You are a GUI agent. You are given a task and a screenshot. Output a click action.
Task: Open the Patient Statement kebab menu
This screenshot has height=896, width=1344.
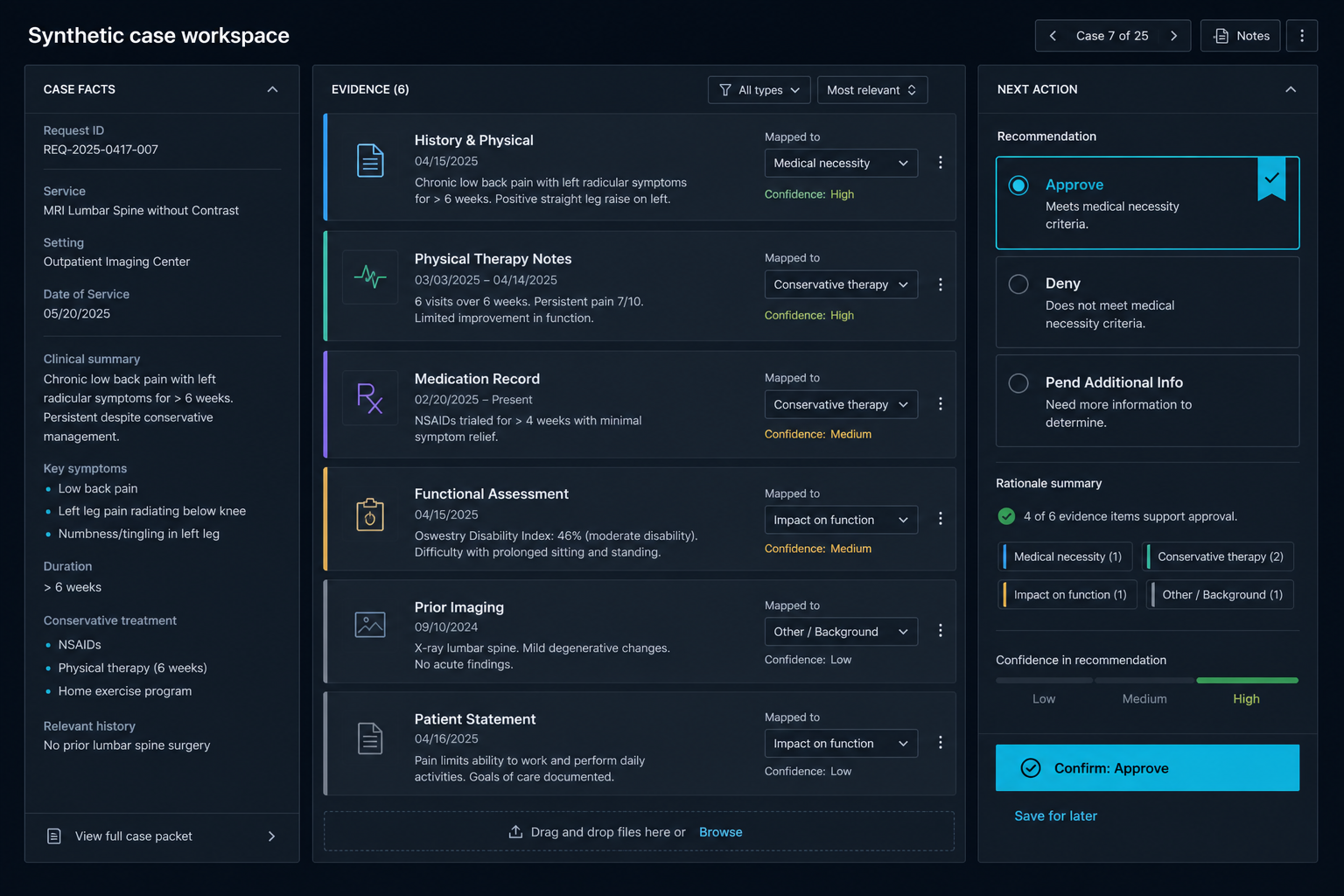click(x=941, y=742)
